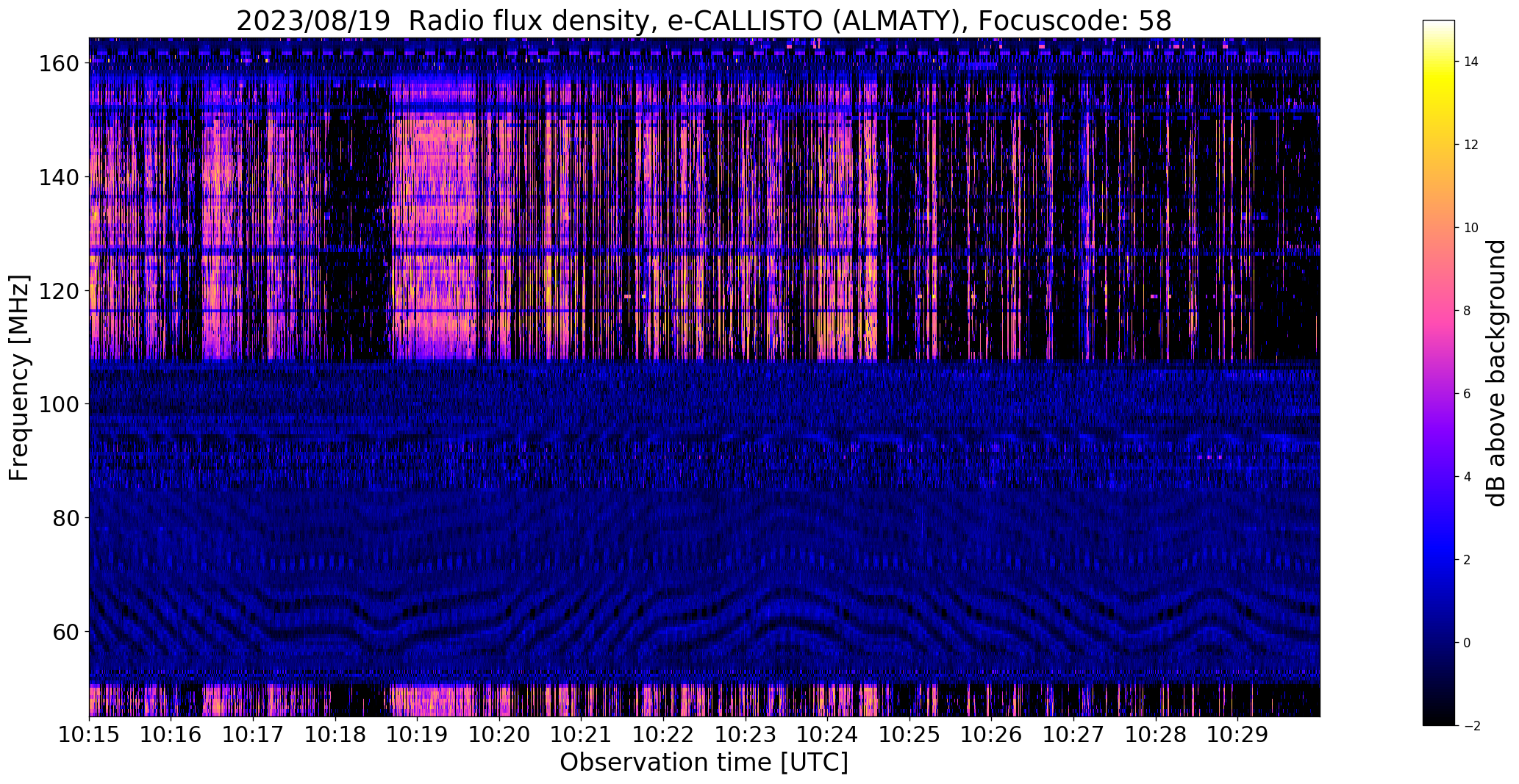Click the 120 frequency tick label

click(x=59, y=291)
